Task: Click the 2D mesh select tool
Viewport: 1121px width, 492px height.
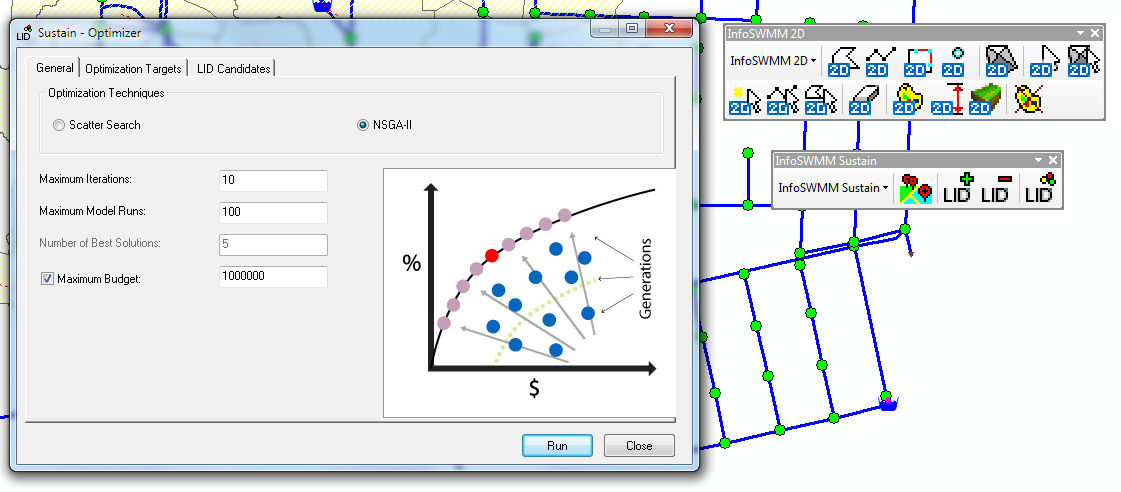Action: click(1084, 61)
